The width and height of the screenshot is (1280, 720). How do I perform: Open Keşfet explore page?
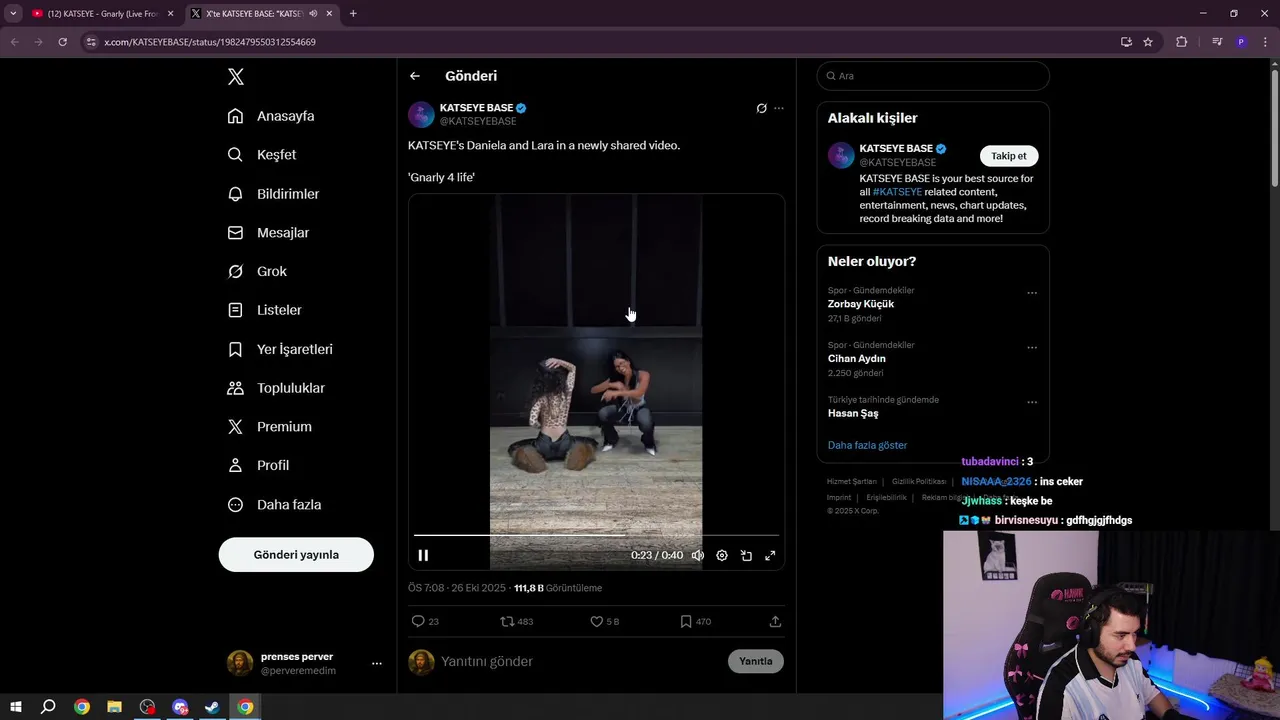[x=262, y=155]
